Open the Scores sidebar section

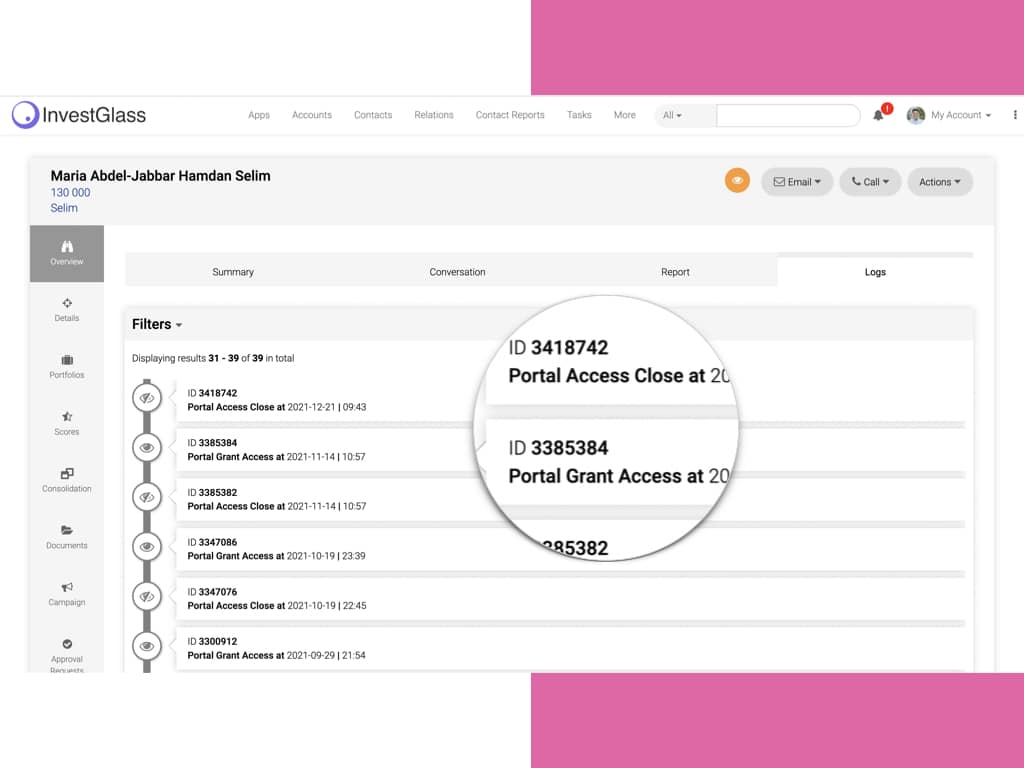coord(67,424)
